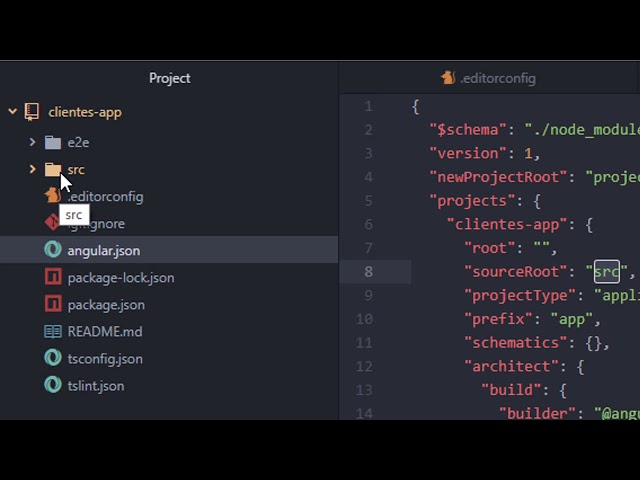The width and height of the screenshot is (640, 480).
Task: Collapse the clientes-app project root chevron
Action: click(13, 111)
